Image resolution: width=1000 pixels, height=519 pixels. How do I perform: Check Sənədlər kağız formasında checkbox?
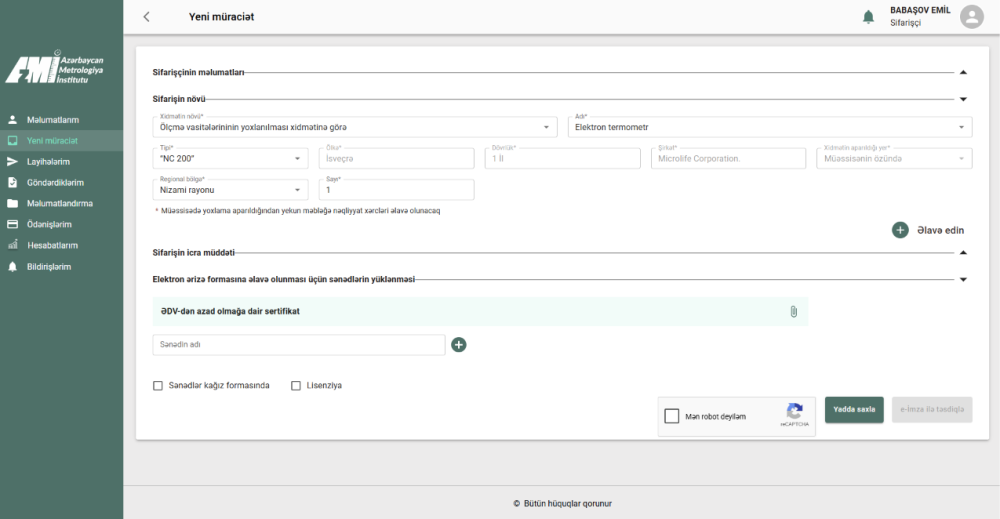[158, 386]
